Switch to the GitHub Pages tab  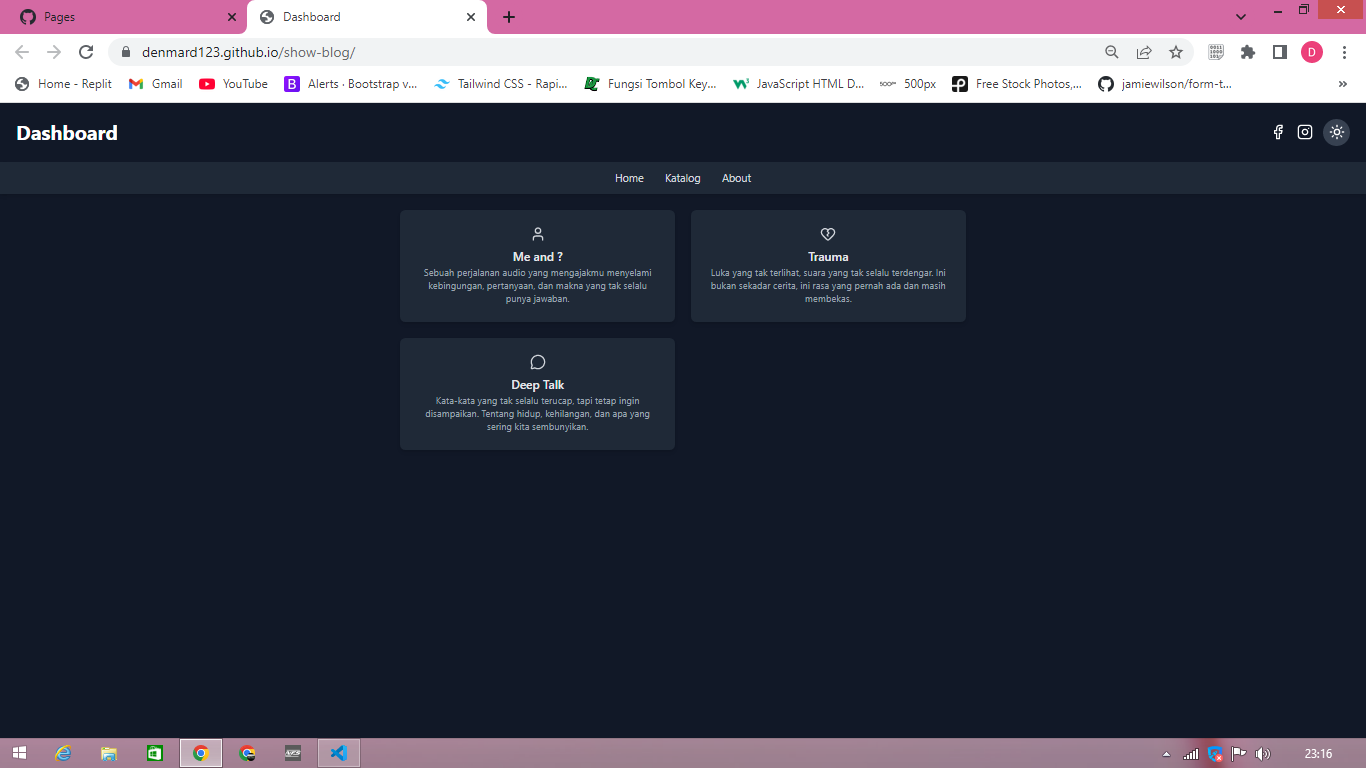tap(120, 17)
